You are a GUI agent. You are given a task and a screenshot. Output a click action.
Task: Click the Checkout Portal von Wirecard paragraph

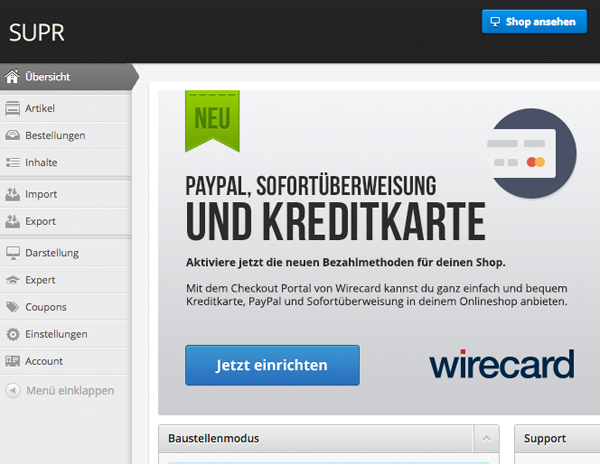coord(377,295)
